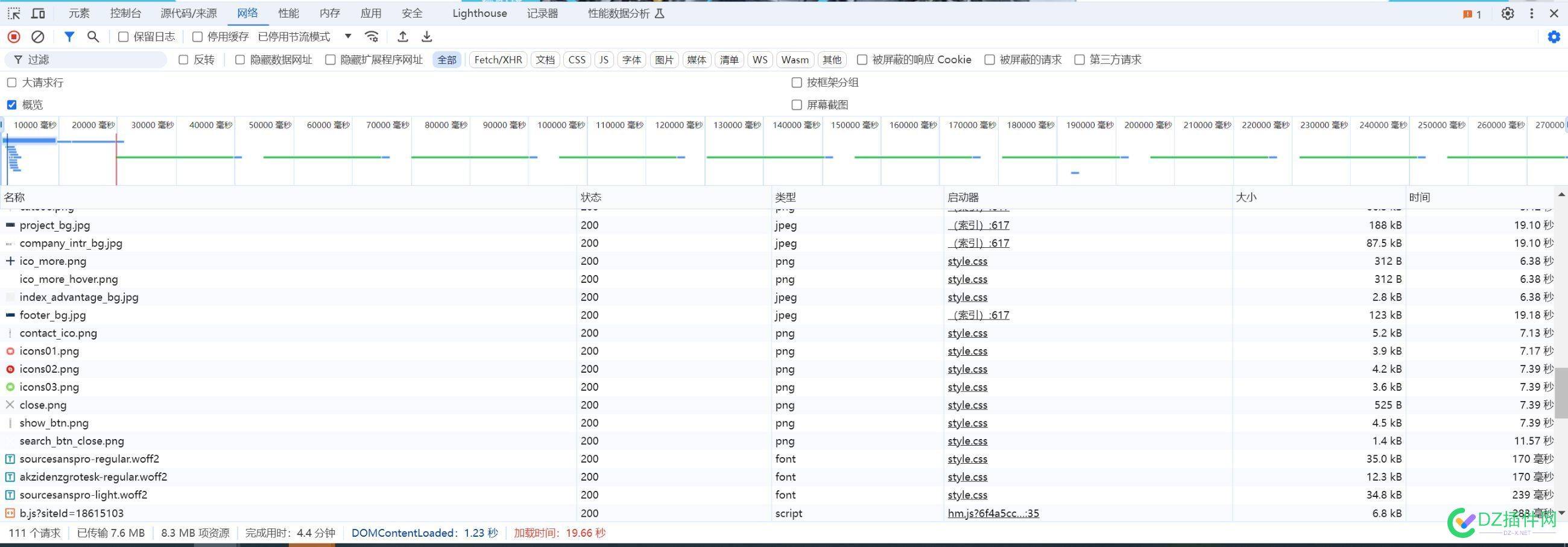Switch to the 性能 tab

click(x=288, y=13)
